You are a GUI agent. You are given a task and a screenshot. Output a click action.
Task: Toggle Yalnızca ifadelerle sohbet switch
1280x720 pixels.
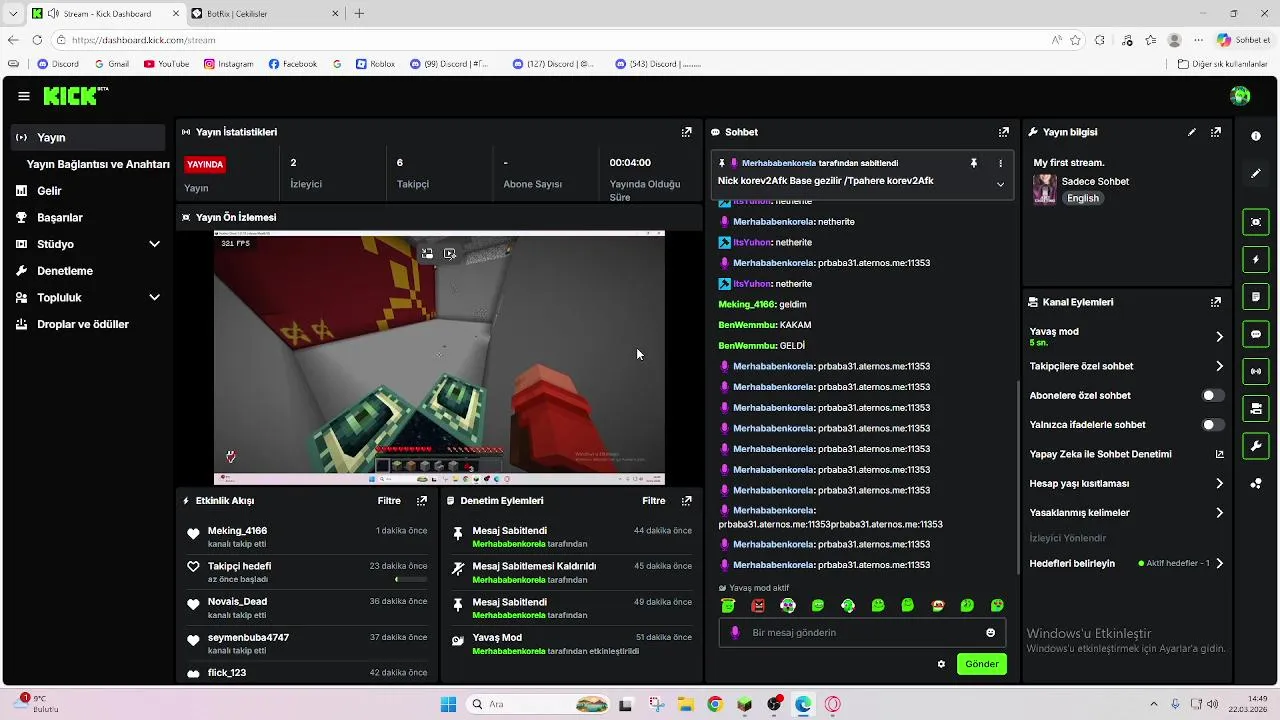[1213, 425]
